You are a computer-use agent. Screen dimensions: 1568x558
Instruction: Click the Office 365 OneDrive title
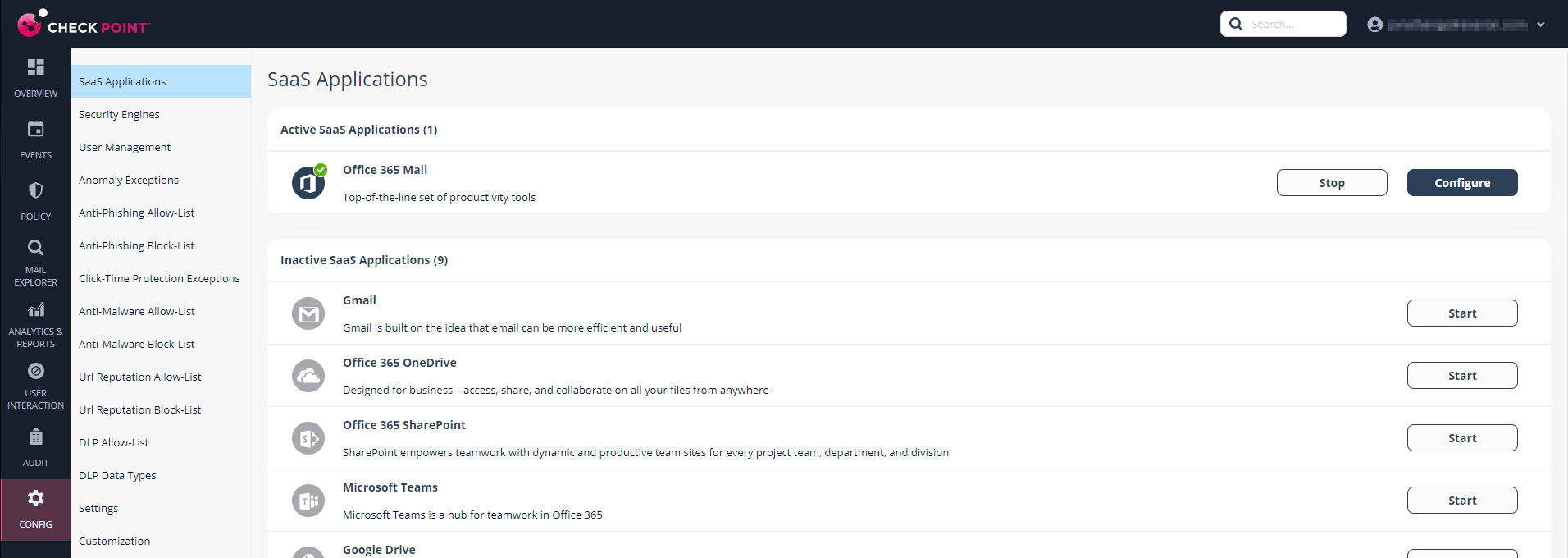coord(399,363)
